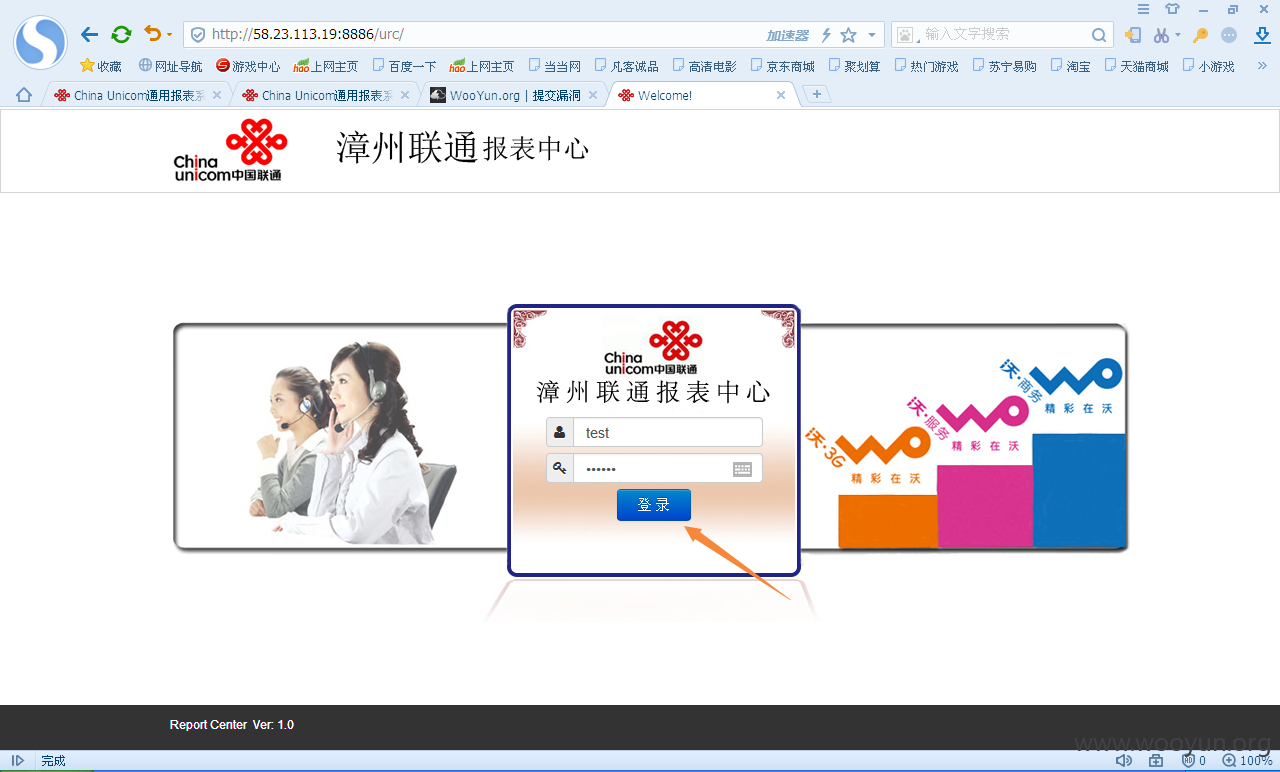Close the Welcome! tab
1280x772 pixels.
coord(781,95)
